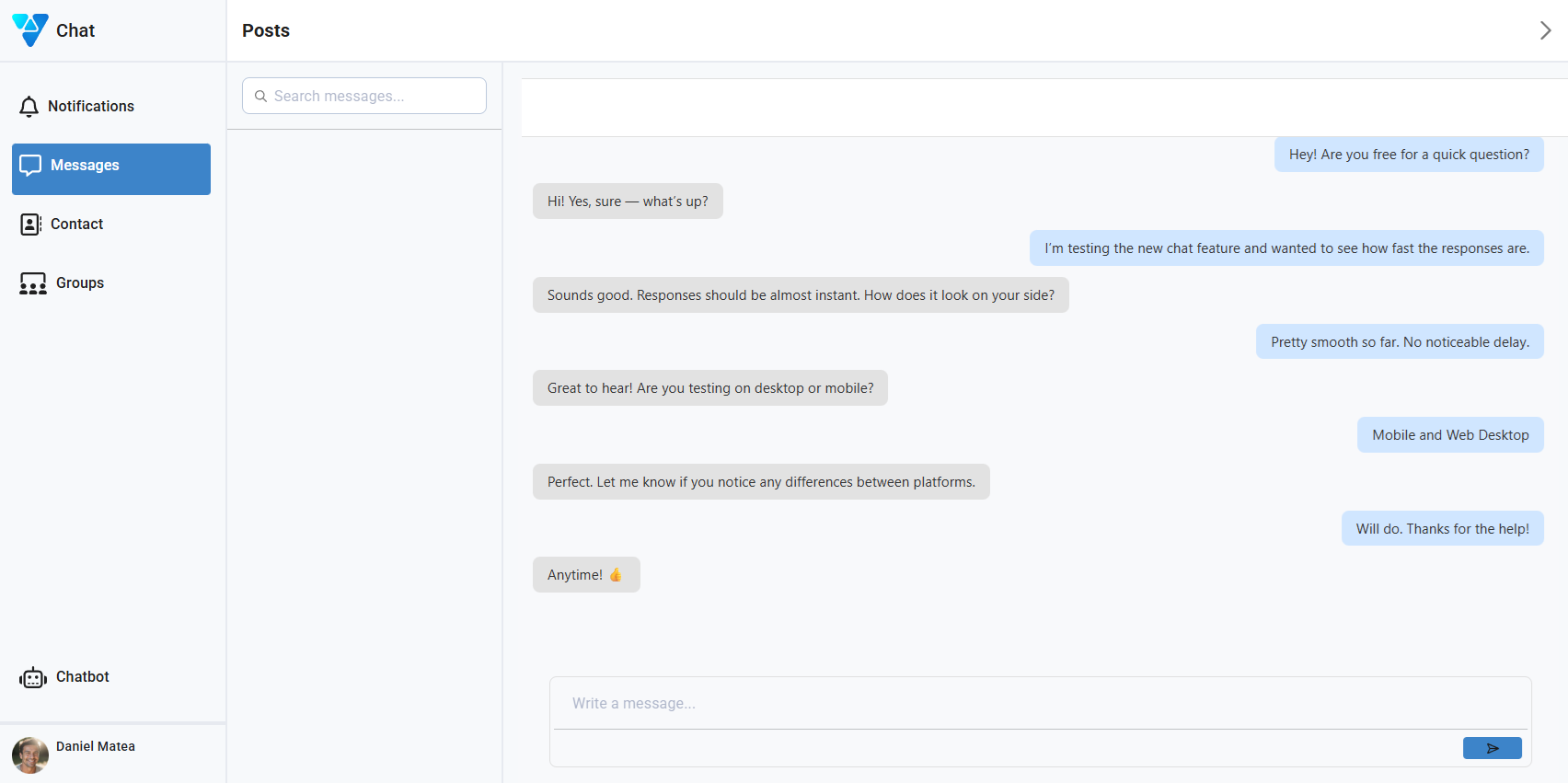The height and width of the screenshot is (783, 1568).
Task: Click the Chatbot robot icon
Action: click(33, 678)
